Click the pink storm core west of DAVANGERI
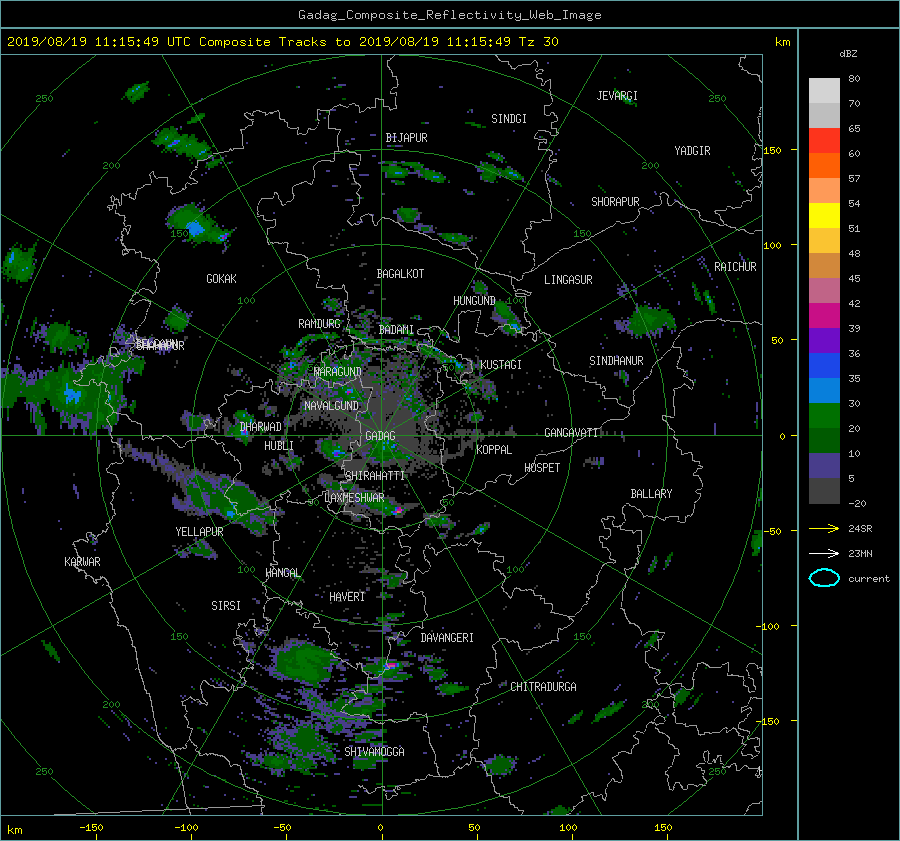900x841 pixels. [391, 665]
